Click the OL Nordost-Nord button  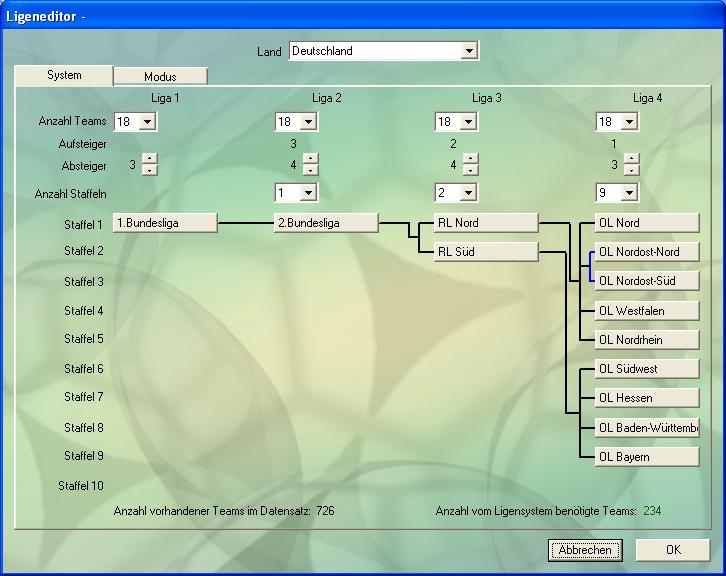point(647,252)
